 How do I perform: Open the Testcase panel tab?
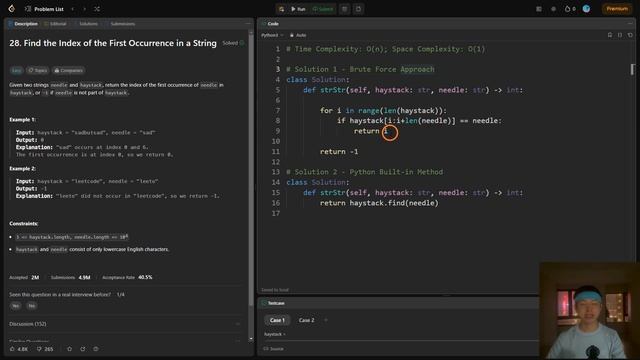(x=273, y=303)
